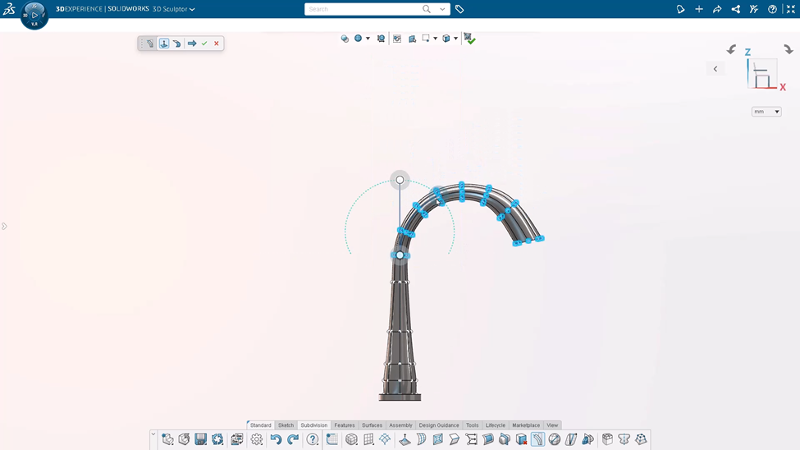The width and height of the screenshot is (800, 450).
Task: Click the settings gear in bottom toolbar
Action: click(257, 439)
